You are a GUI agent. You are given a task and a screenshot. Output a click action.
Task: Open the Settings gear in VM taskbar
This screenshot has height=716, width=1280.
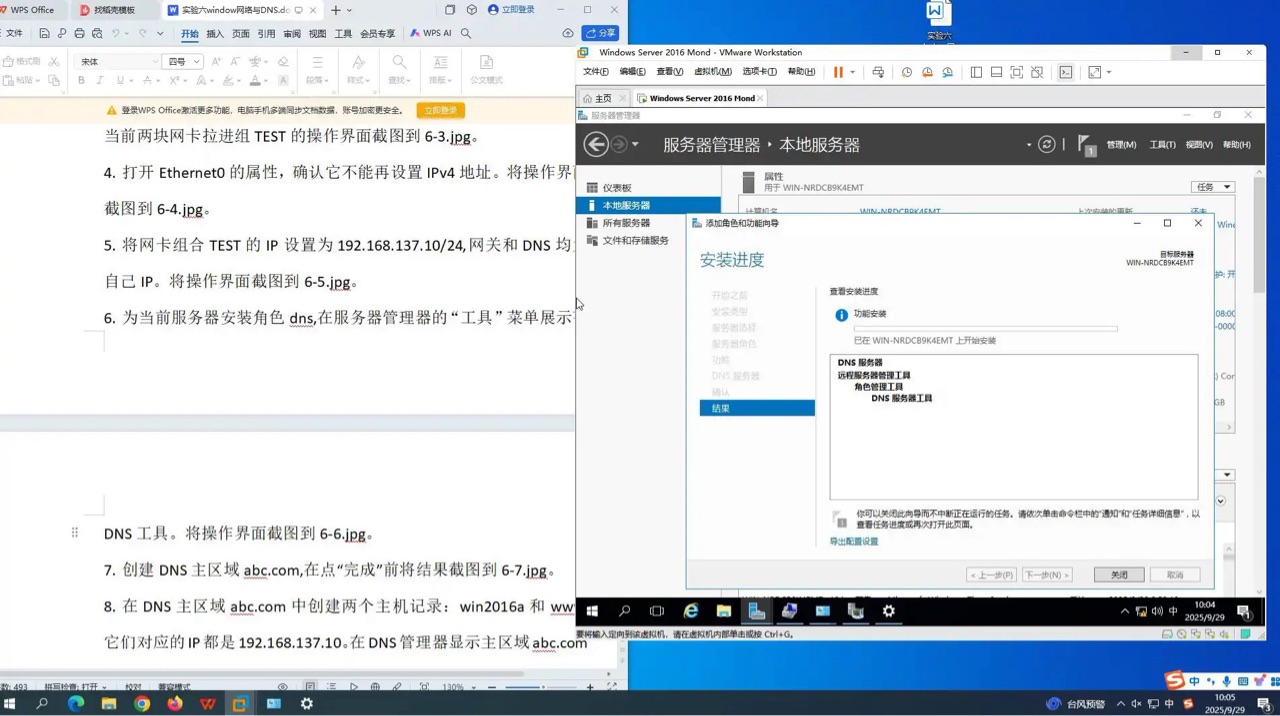tap(888, 611)
